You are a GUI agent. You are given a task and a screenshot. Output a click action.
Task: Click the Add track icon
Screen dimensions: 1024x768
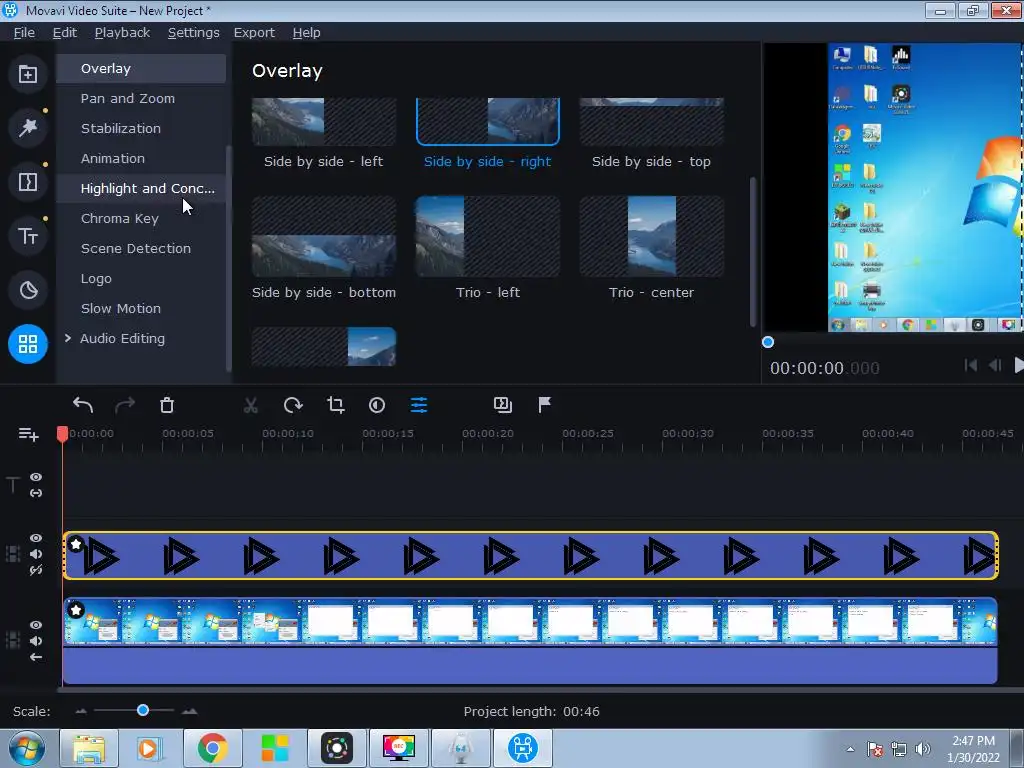(x=29, y=434)
